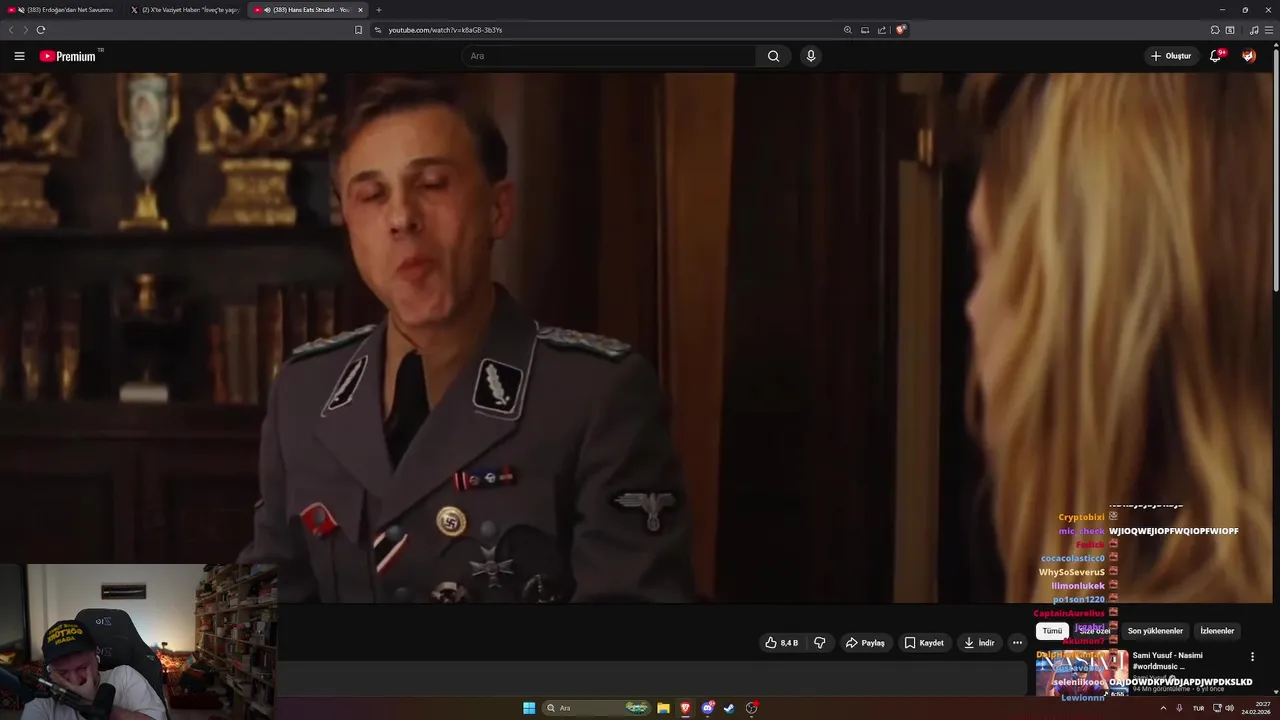Close the Hans Eats Strudel tab
Screen dimensions: 1280x720
(x=361, y=10)
